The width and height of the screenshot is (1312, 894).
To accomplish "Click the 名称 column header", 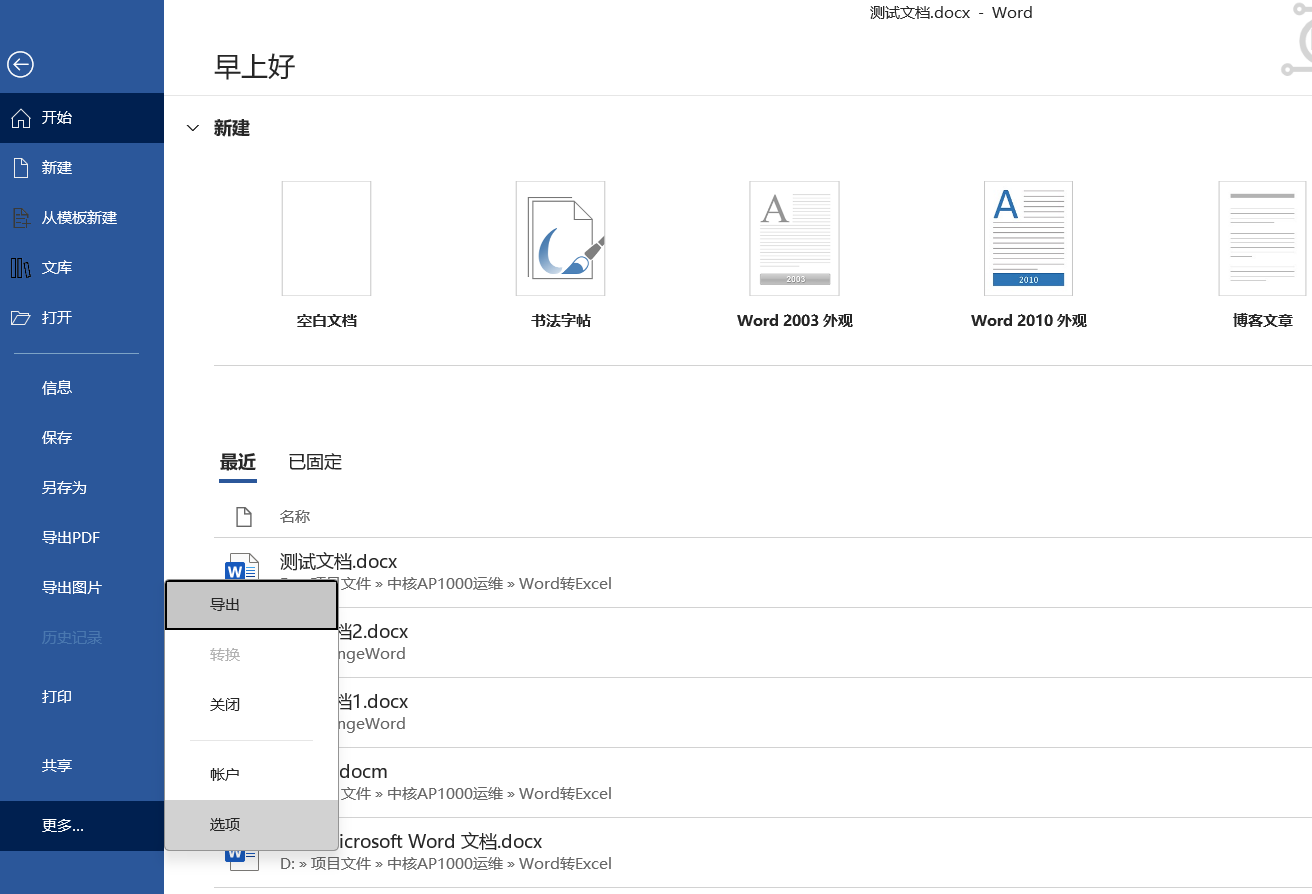I will 295,517.
